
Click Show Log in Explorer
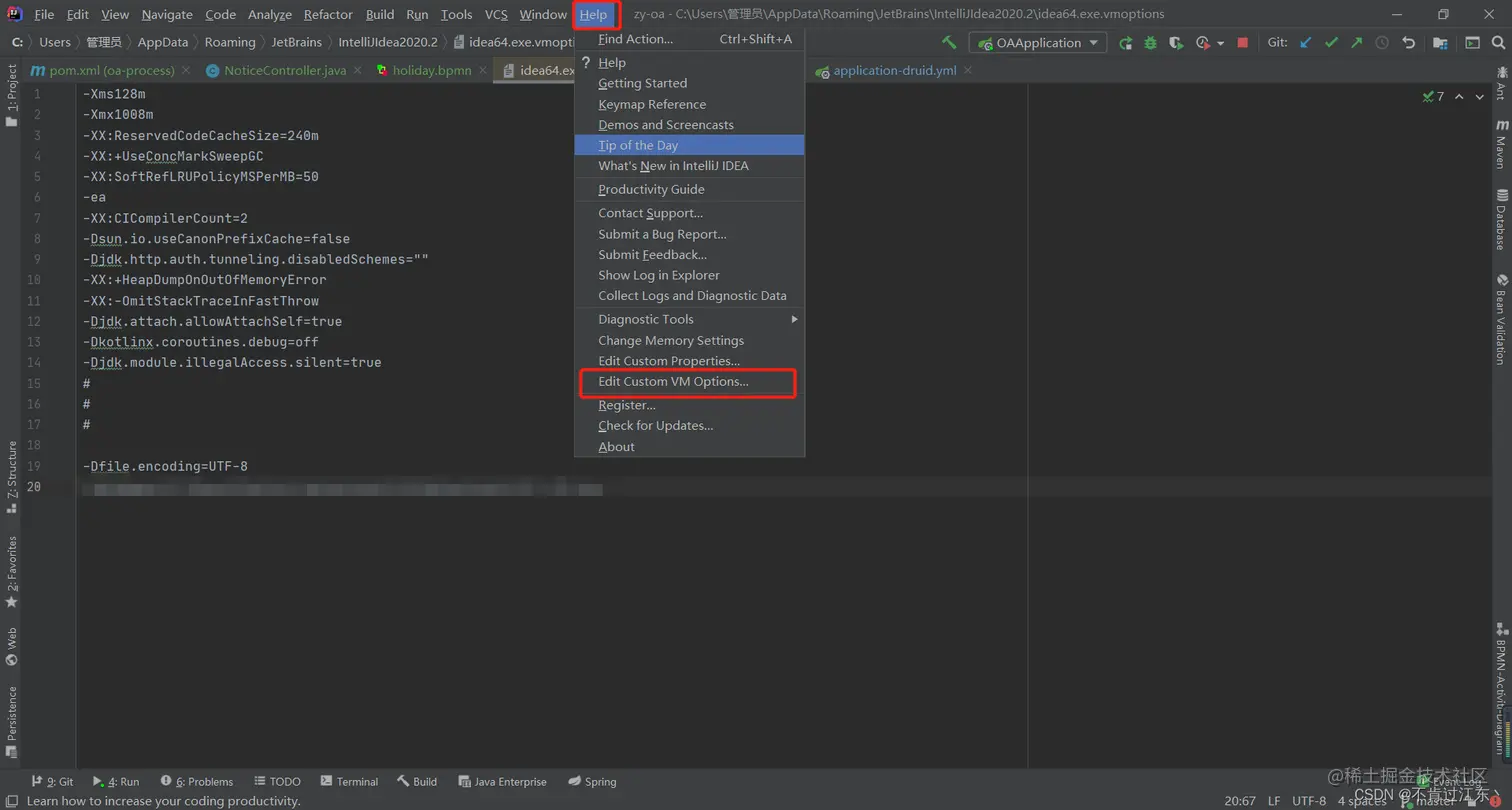[689, 275]
